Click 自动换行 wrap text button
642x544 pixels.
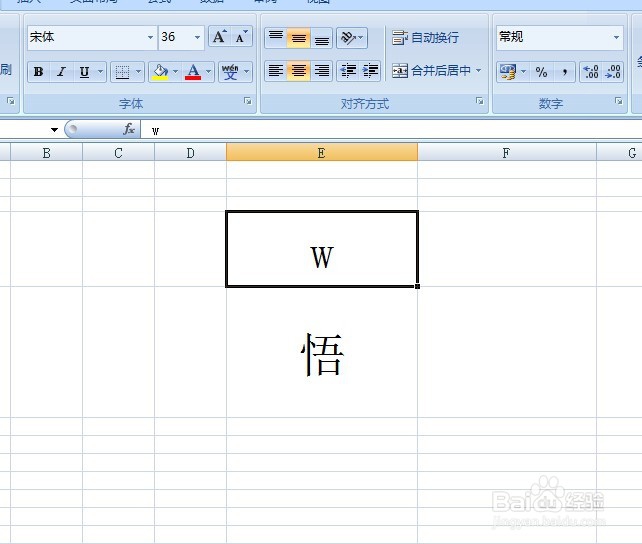[x=425, y=38]
